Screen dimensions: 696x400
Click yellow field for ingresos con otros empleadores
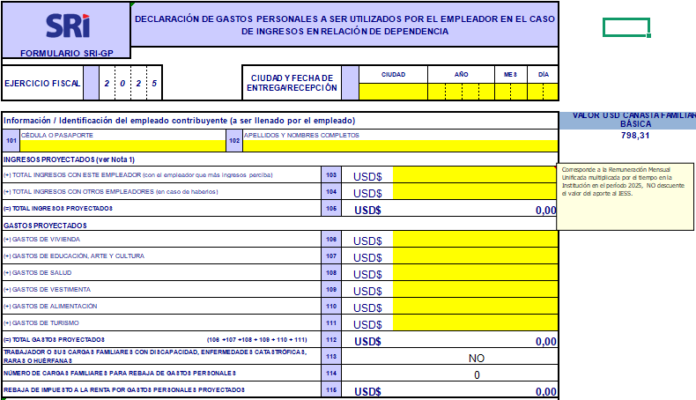click(x=475, y=192)
